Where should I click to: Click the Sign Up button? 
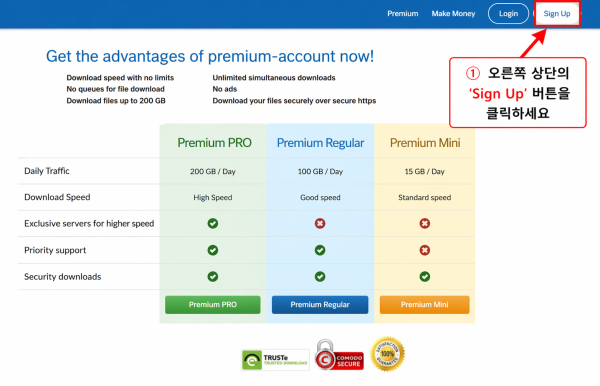tap(557, 14)
